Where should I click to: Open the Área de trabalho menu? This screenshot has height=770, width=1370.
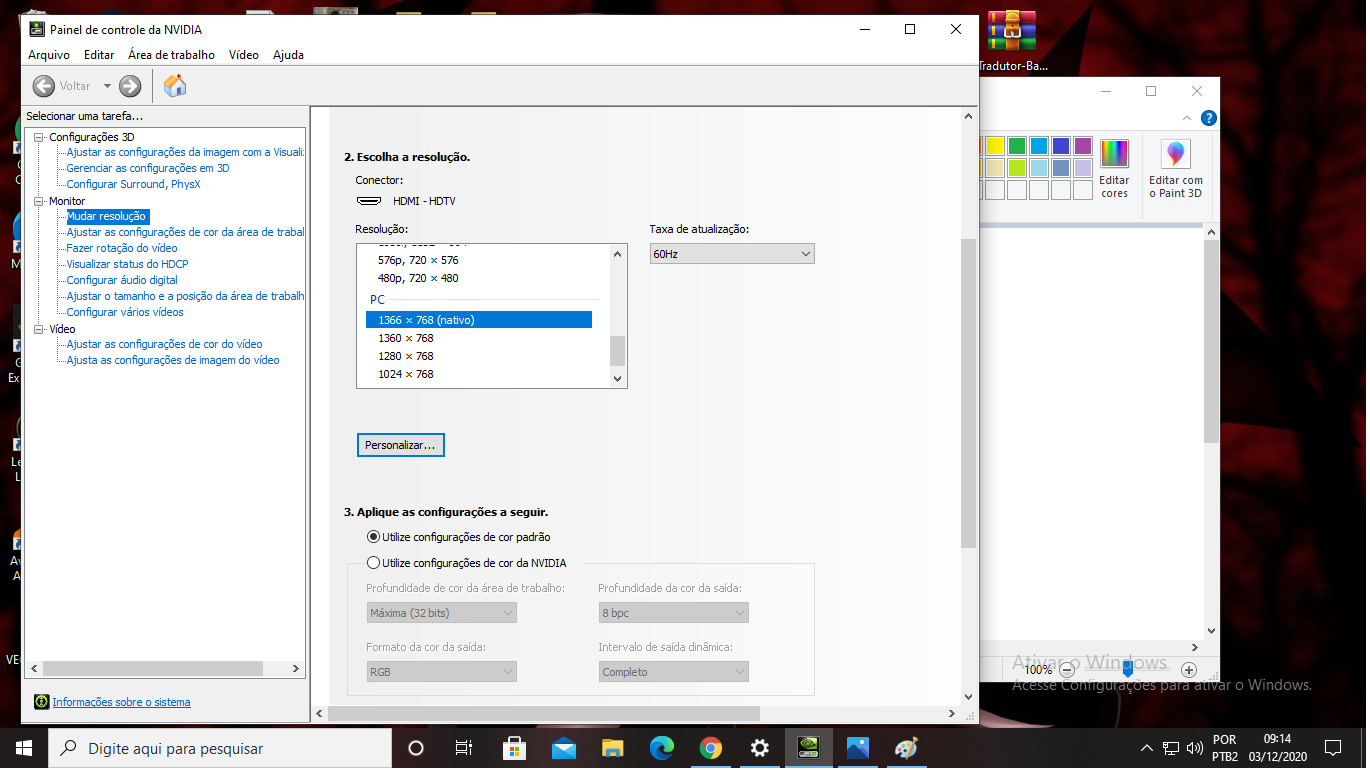point(171,55)
